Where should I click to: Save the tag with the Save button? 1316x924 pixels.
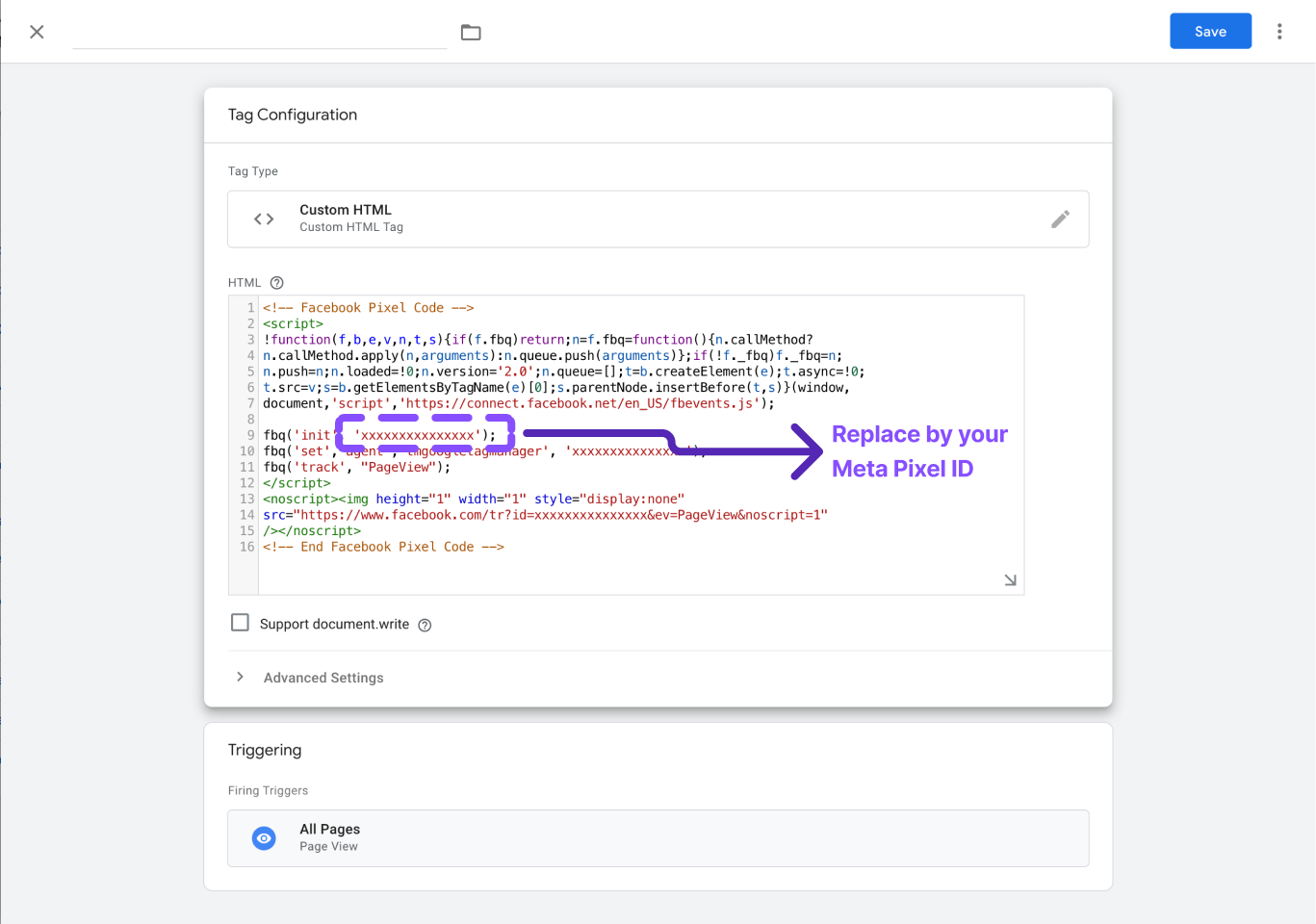[x=1210, y=31]
